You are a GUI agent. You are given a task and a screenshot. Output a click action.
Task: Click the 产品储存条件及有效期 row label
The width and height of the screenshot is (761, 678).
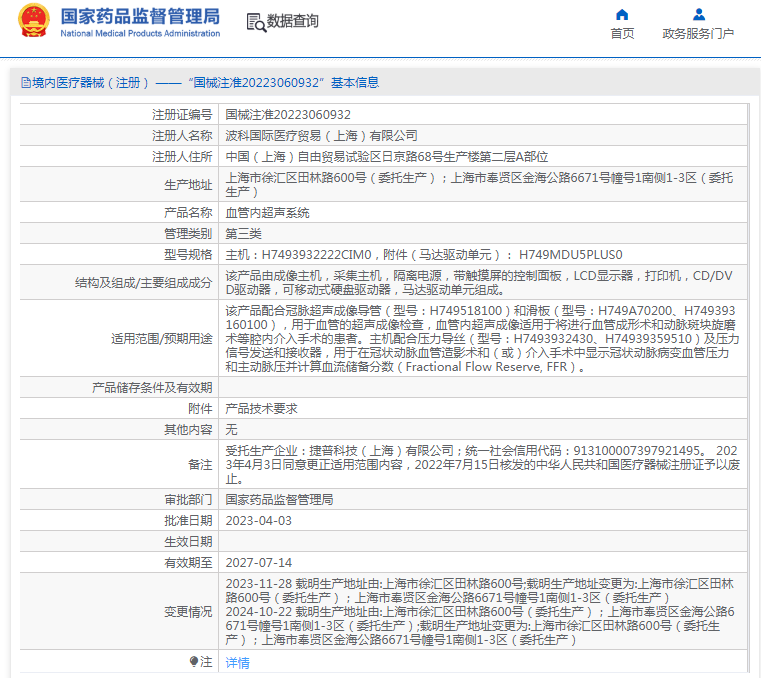click(152, 387)
